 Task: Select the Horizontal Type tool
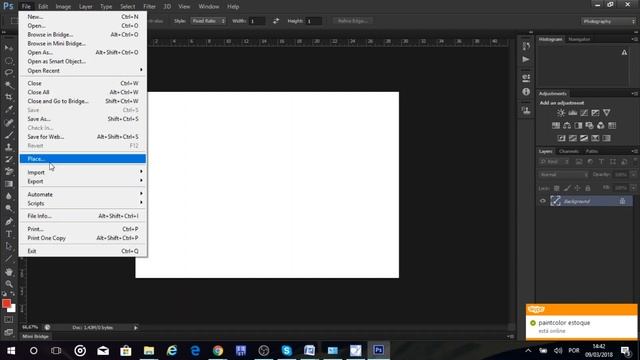coord(9,234)
